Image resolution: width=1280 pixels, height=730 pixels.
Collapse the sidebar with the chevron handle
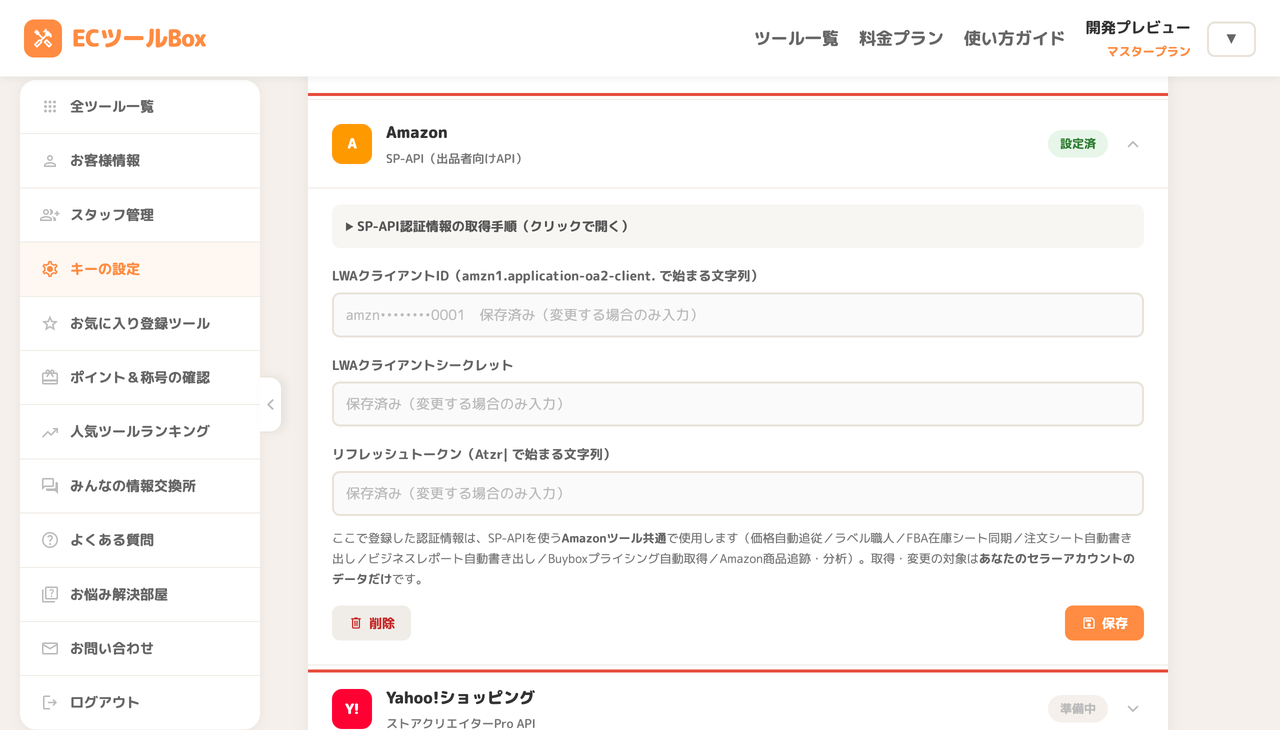(270, 404)
